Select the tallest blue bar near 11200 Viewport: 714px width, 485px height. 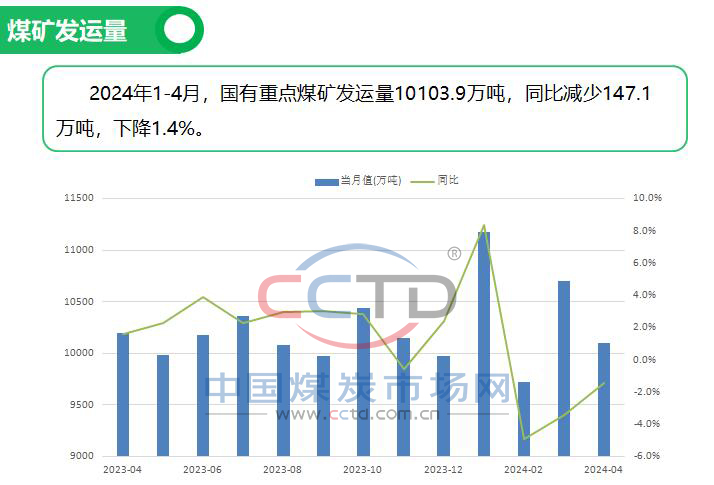(484, 344)
